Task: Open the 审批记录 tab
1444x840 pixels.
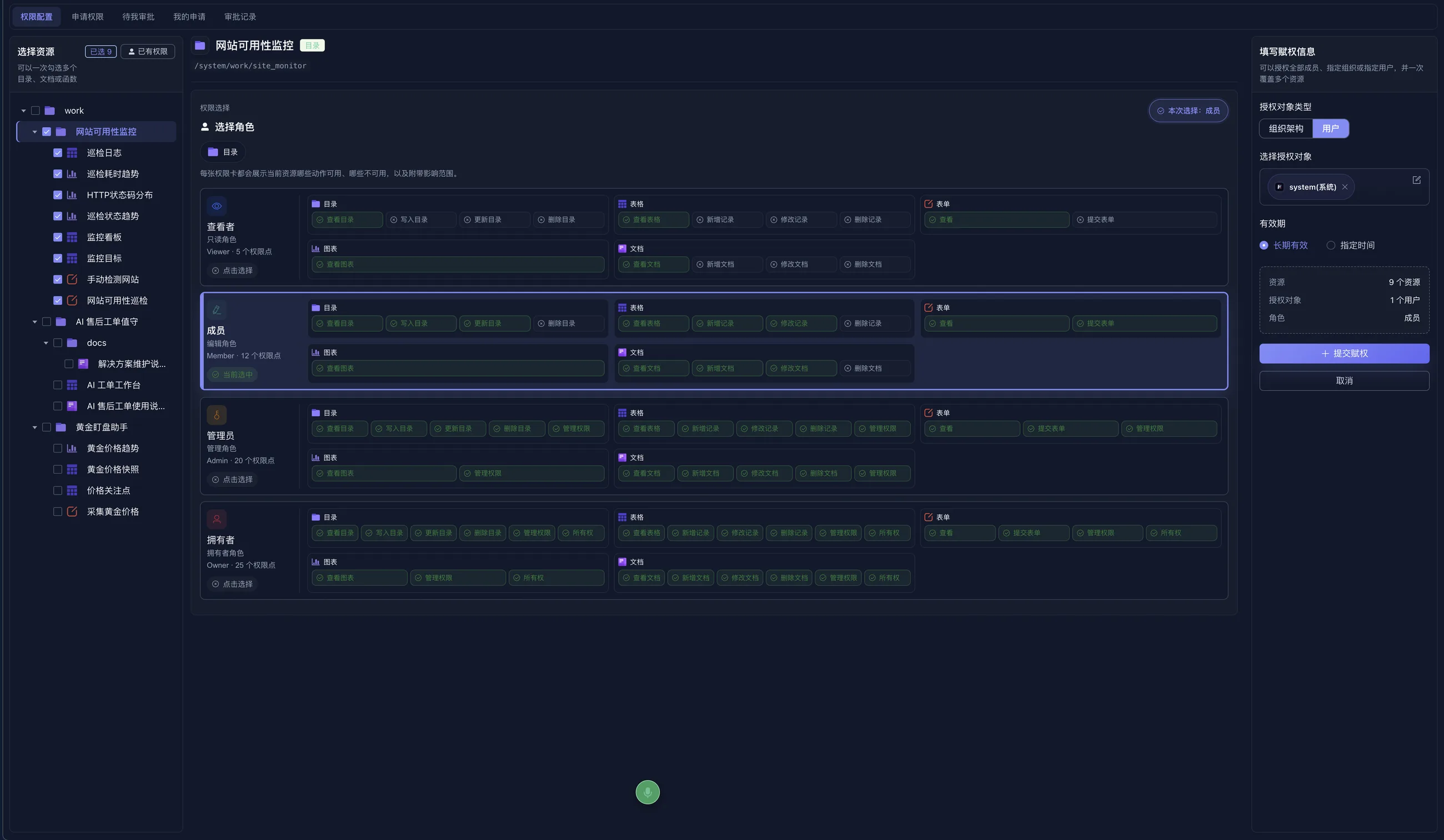Action: [240, 17]
